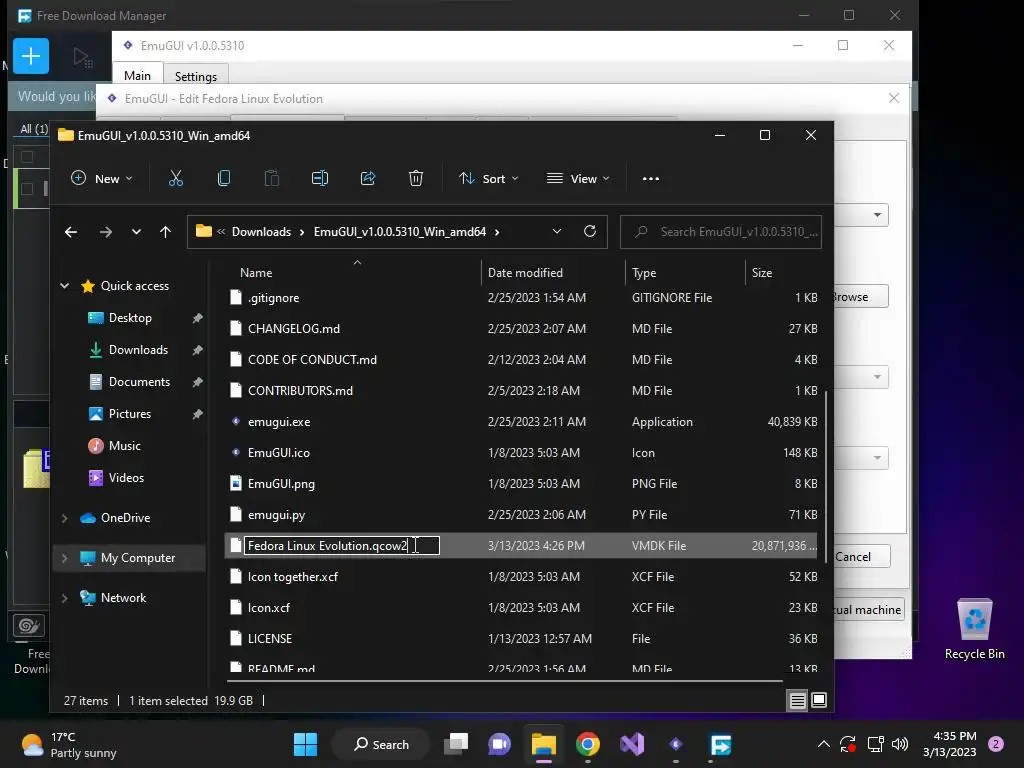Click the Copy icon in Explorer toolbar
1024x768 pixels.
[223, 178]
